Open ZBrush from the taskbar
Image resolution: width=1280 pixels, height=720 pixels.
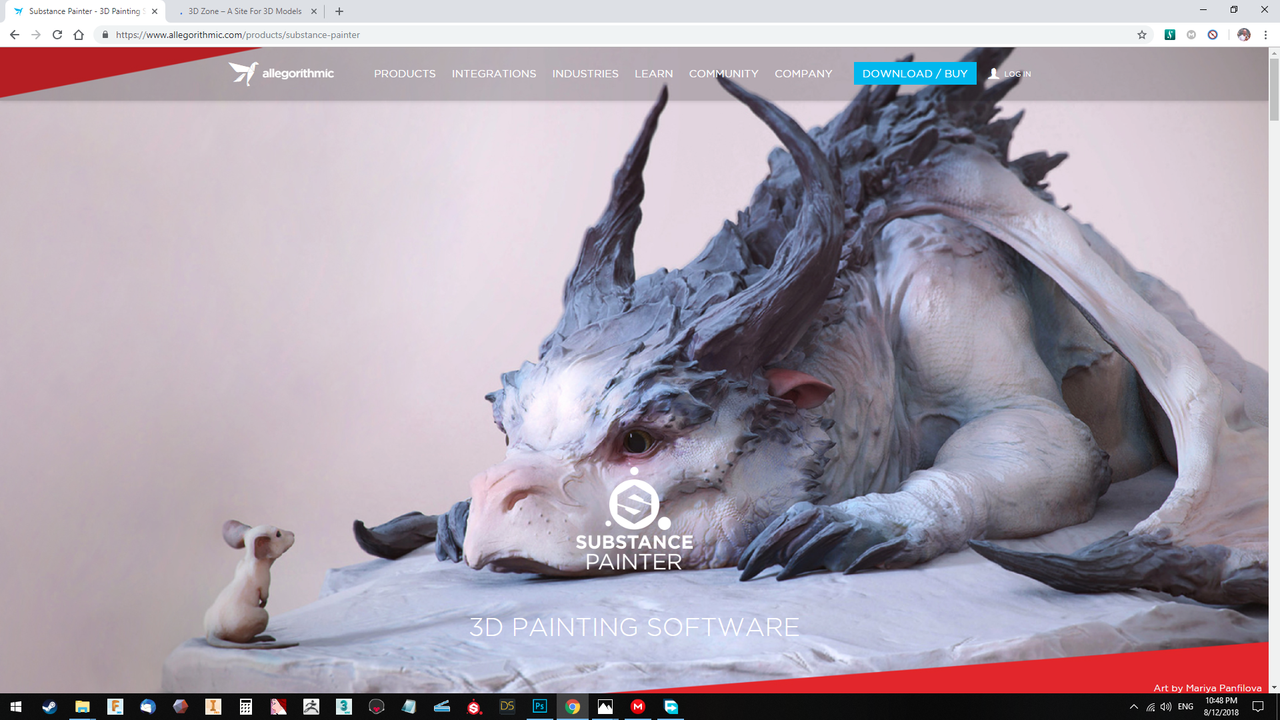tap(311, 706)
